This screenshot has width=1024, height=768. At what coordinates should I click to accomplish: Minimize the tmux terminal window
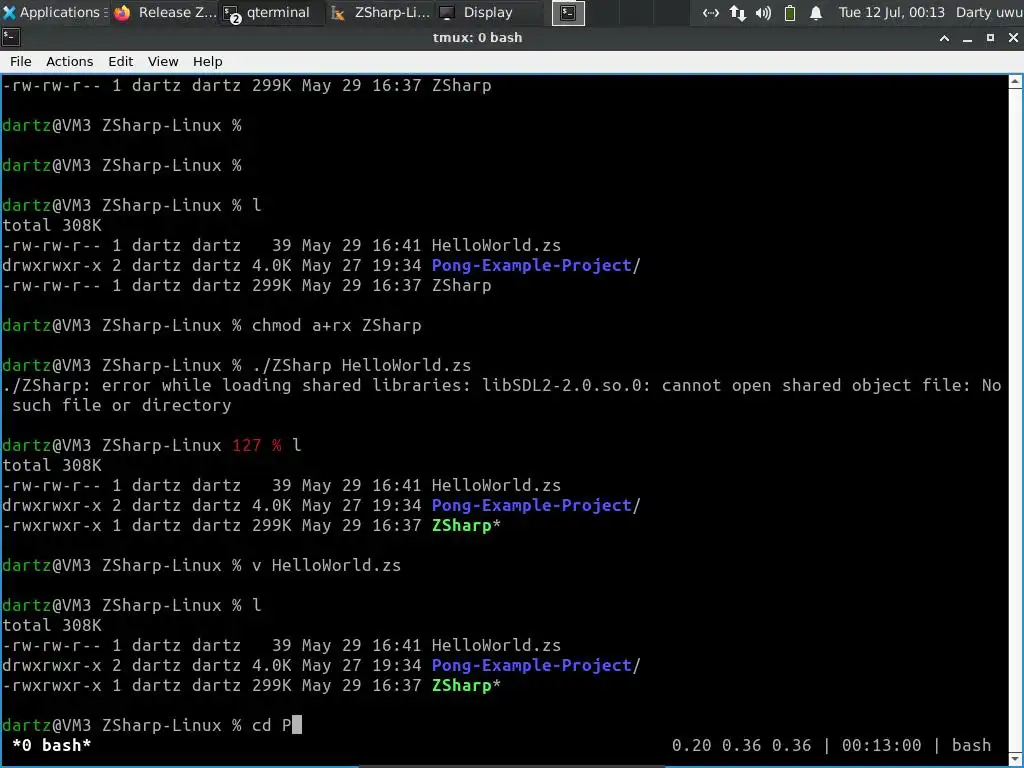(x=967, y=38)
